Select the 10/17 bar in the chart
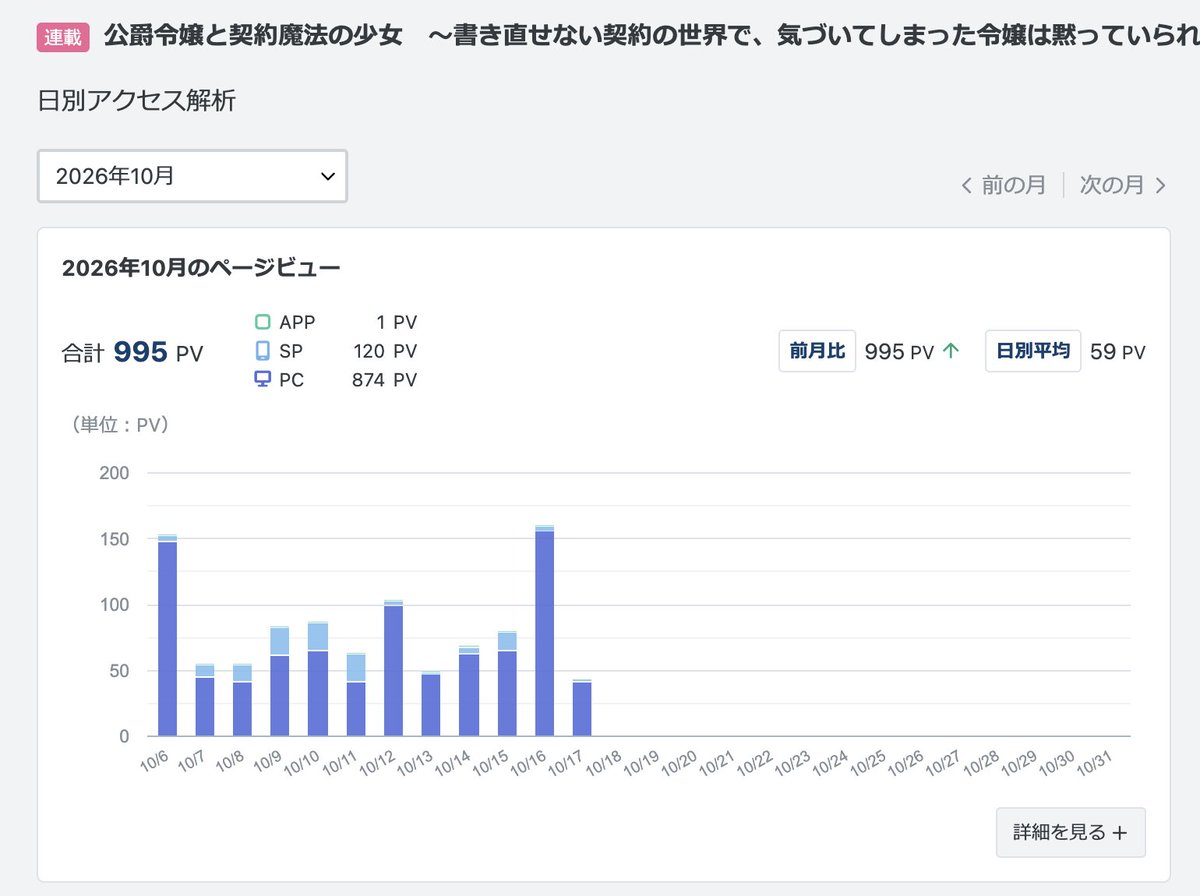Screen dimensions: 1200x896 (583, 708)
